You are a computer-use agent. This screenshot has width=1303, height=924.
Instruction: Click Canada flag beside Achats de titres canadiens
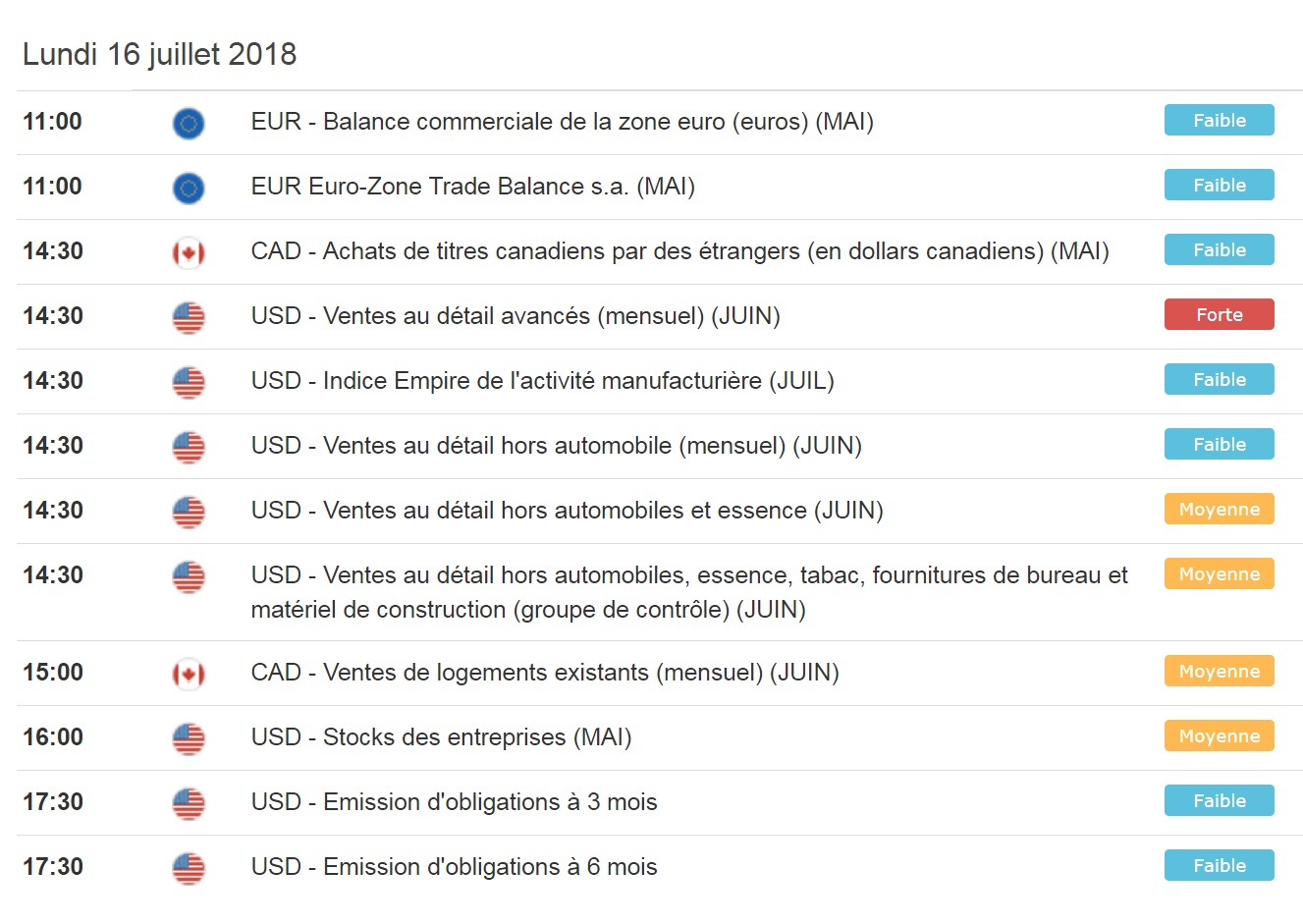189,252
